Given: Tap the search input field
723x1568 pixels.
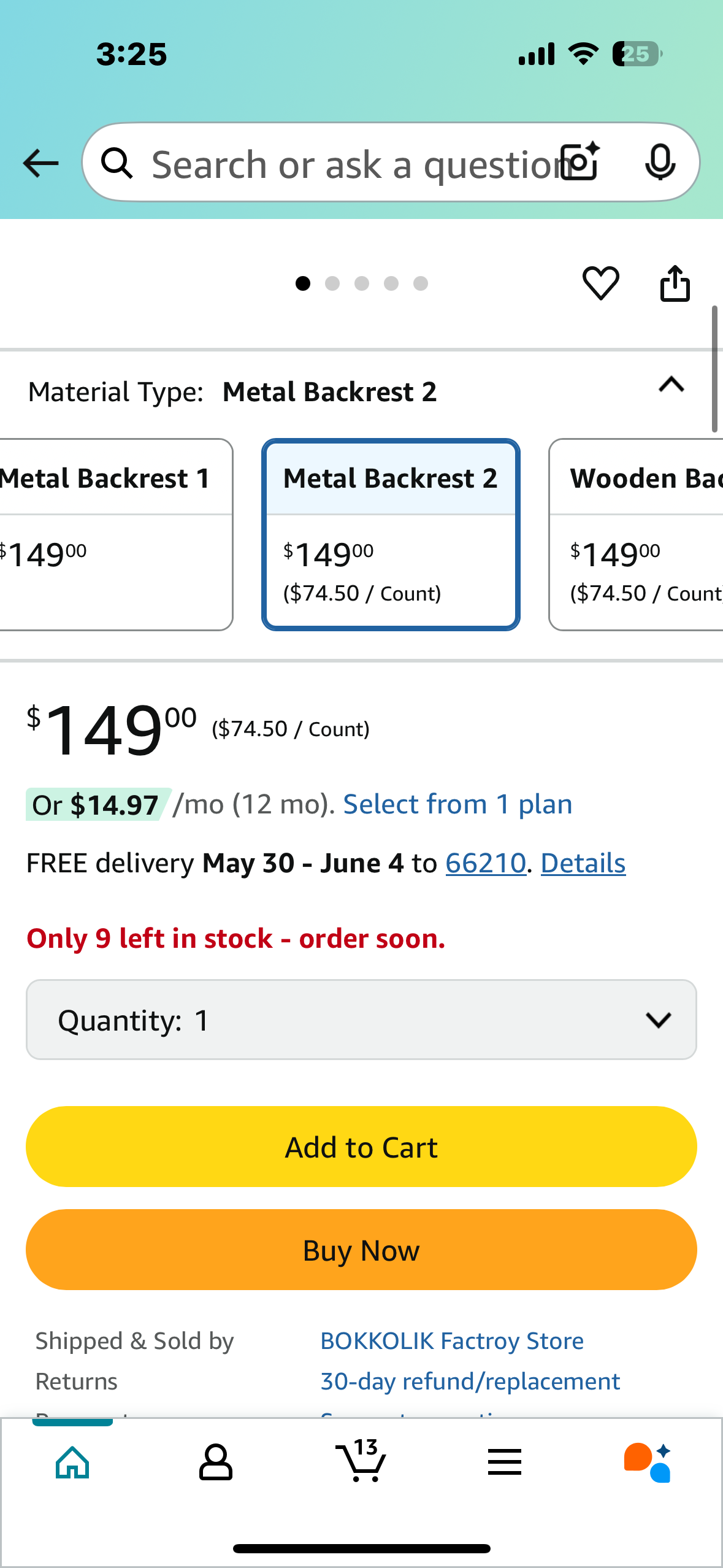Looking at the screenshot, I should point(353,163).
